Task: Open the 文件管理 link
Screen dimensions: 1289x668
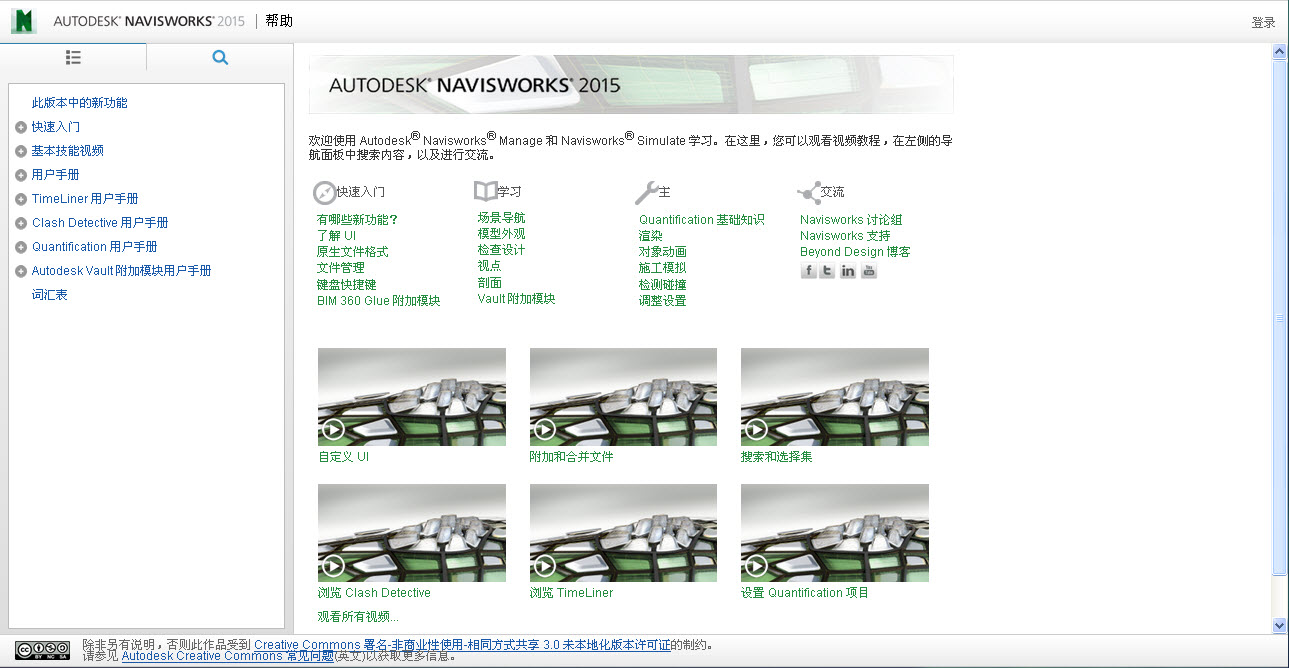Action: click(340, 268)
